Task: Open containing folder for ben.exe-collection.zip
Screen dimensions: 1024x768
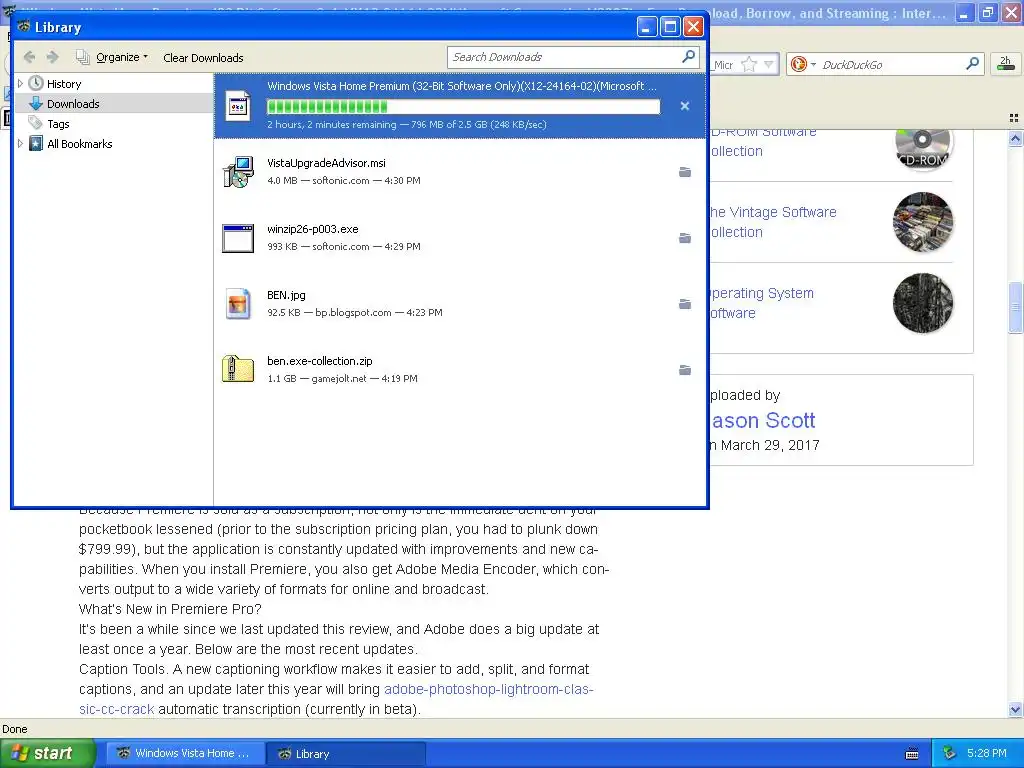Action: 684,370
